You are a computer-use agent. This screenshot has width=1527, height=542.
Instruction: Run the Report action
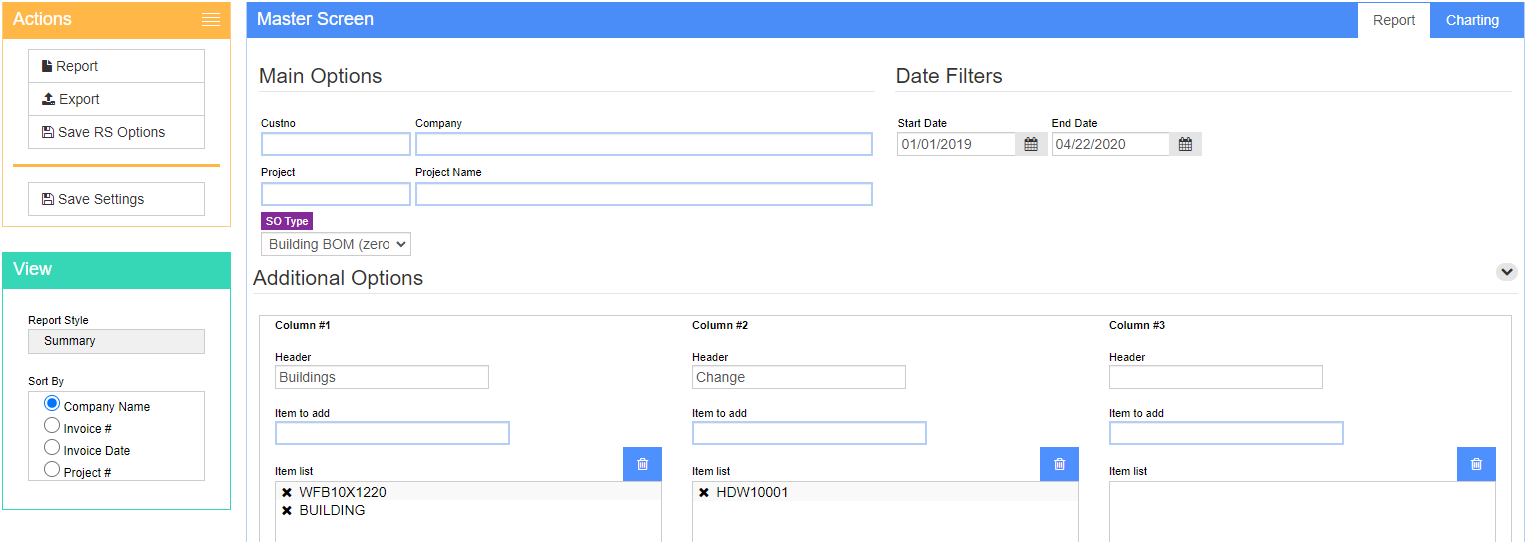116,66
